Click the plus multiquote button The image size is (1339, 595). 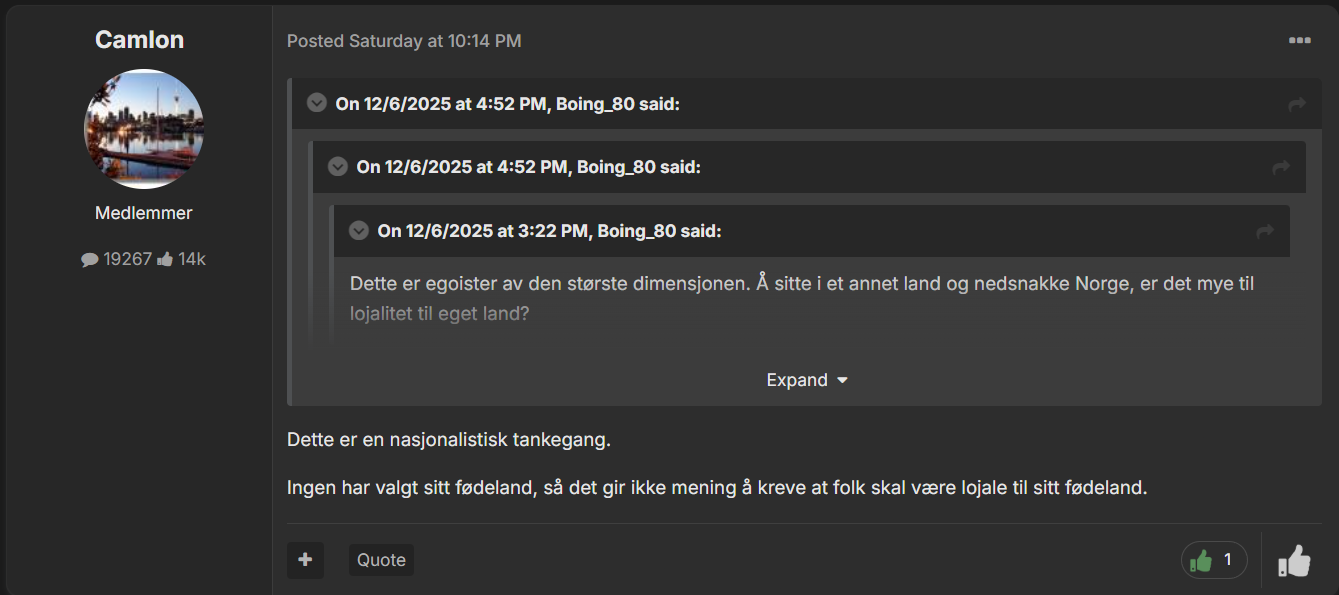305,560
